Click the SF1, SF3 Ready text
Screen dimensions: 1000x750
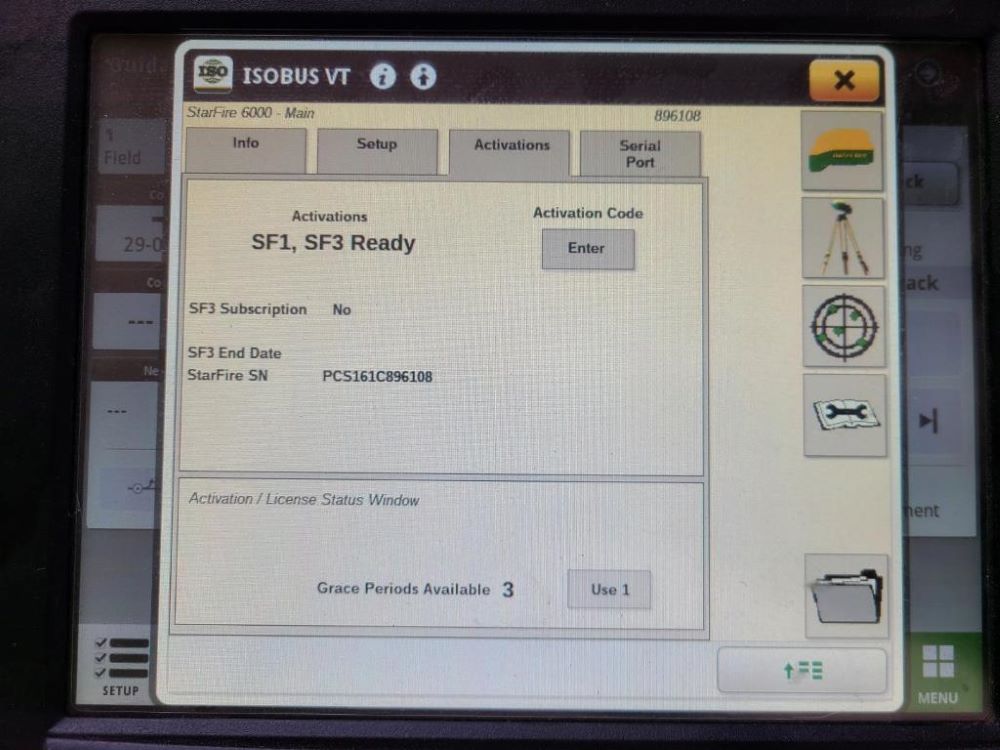(x=333, y=243)
